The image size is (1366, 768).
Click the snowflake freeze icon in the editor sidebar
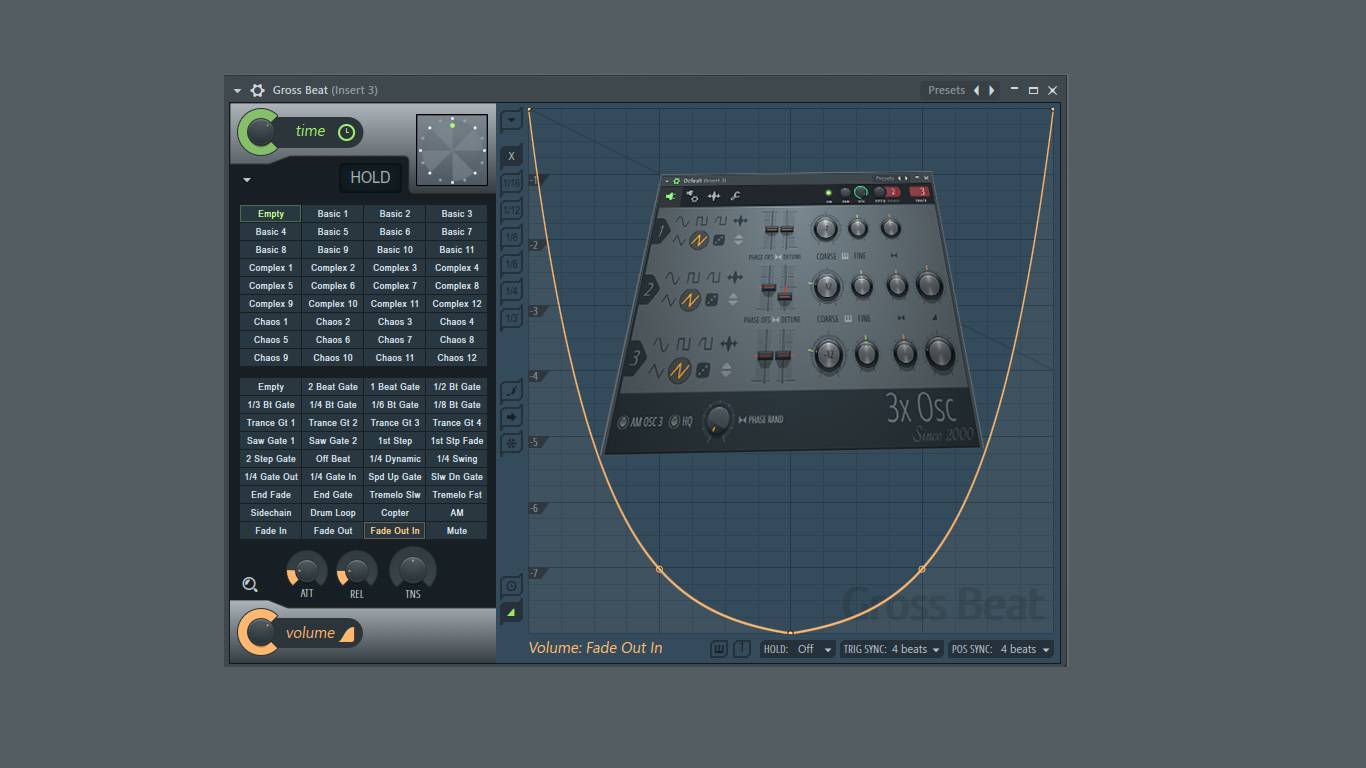(511, 442)
